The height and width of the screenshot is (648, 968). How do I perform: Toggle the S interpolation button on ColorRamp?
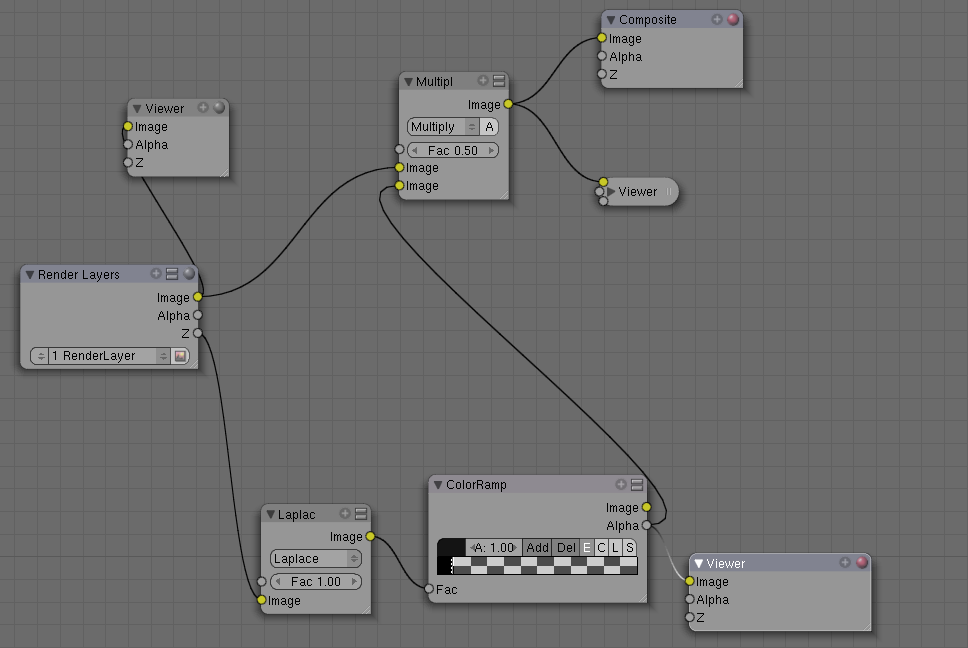[x=629, y=547]
